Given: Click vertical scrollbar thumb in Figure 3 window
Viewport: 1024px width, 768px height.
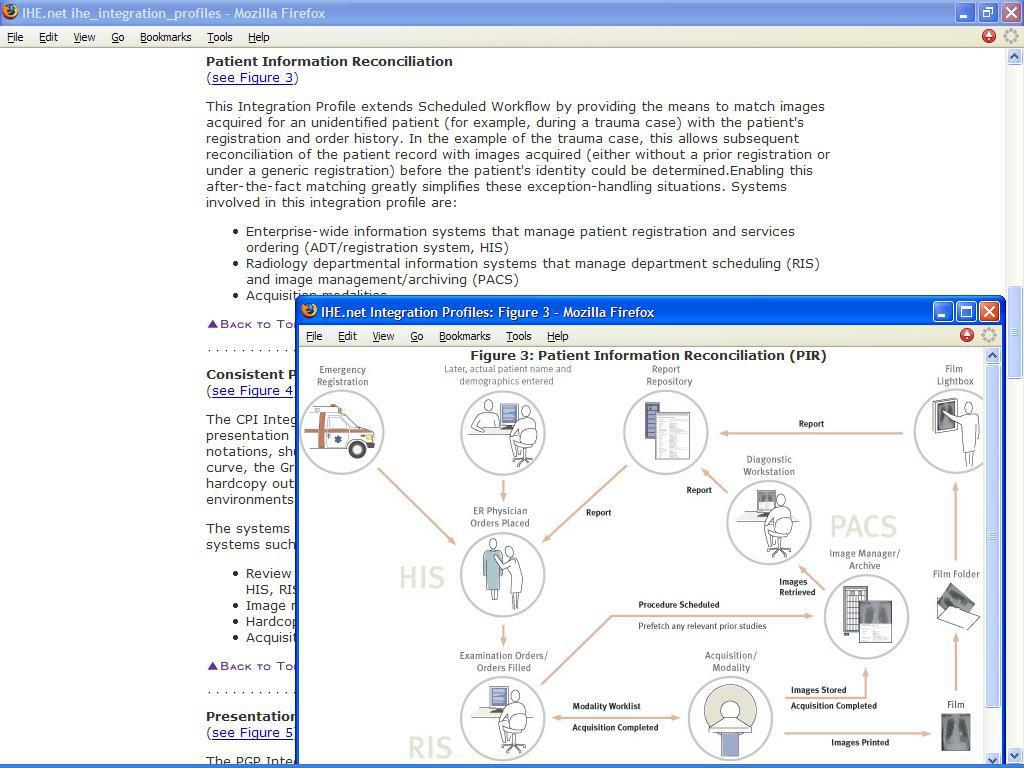Looking at the screenshot, I should (x=992, y=536).
